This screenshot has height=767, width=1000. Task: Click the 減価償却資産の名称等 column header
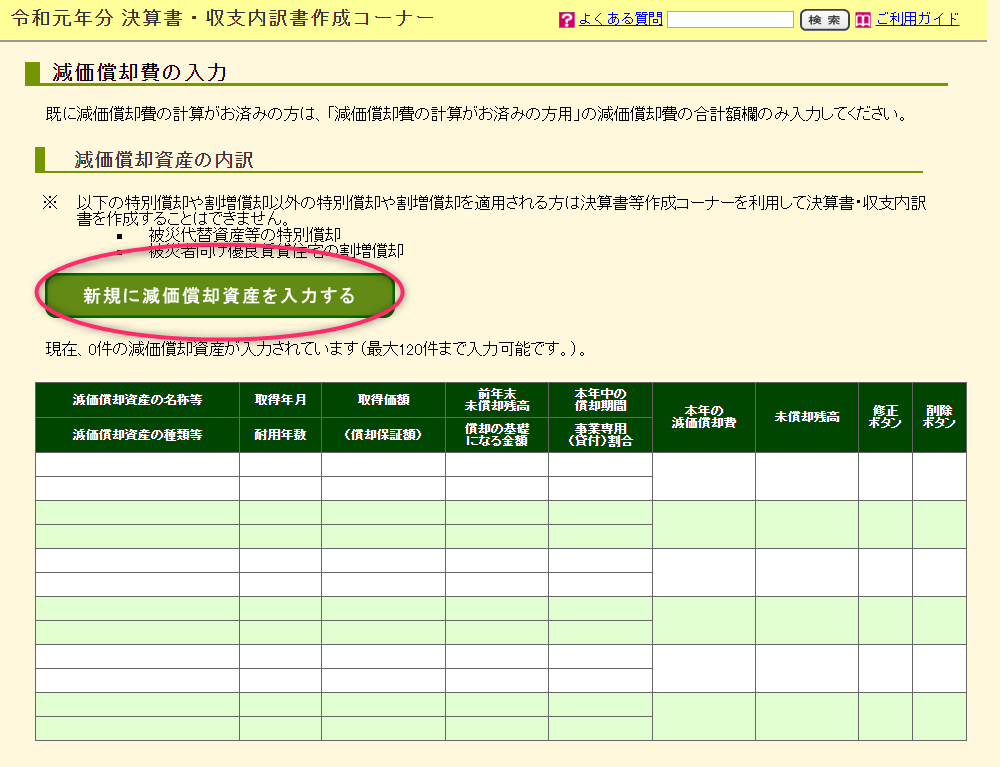pos(137,400)
